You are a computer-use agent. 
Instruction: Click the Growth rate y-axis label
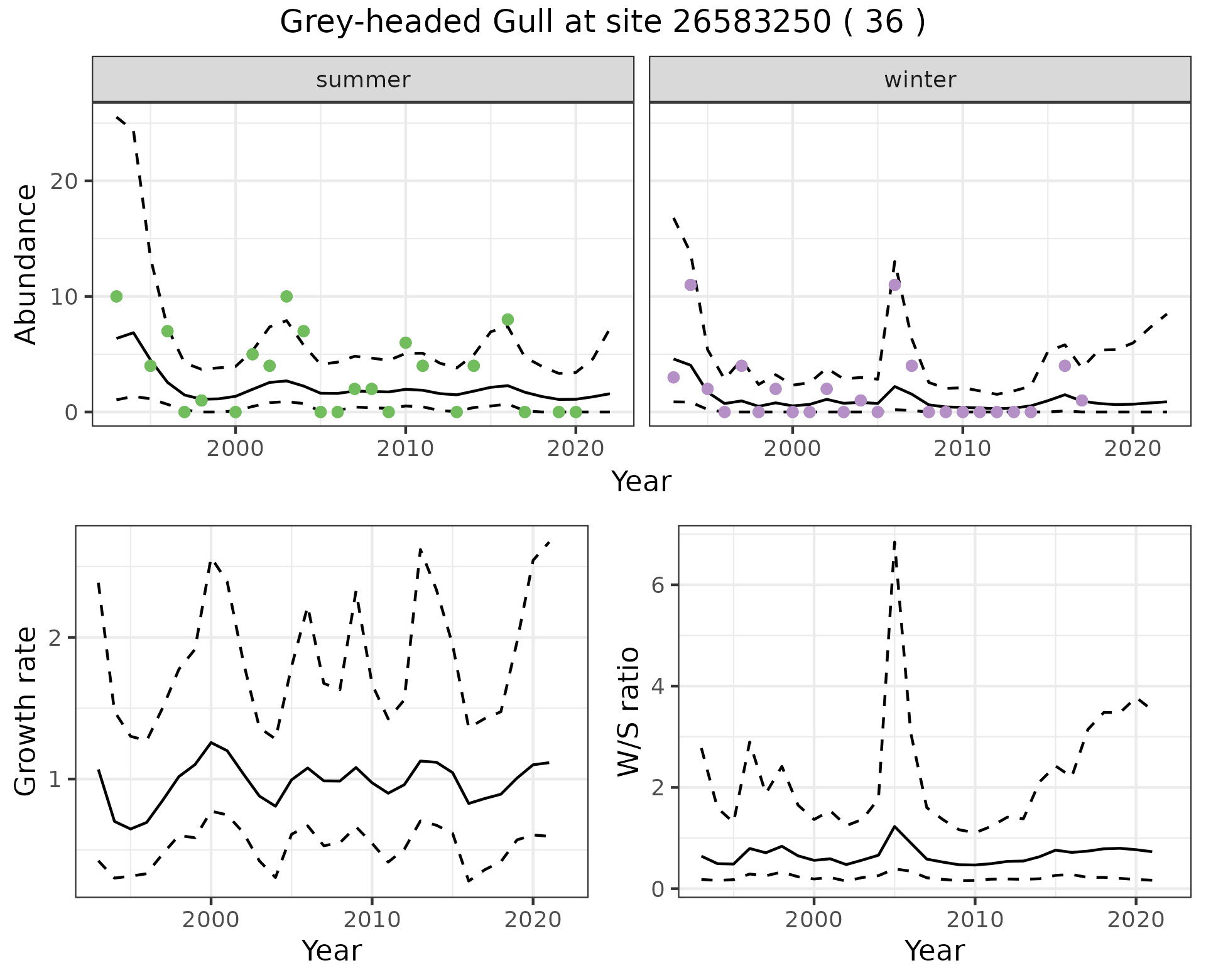(x=26, y=711)
